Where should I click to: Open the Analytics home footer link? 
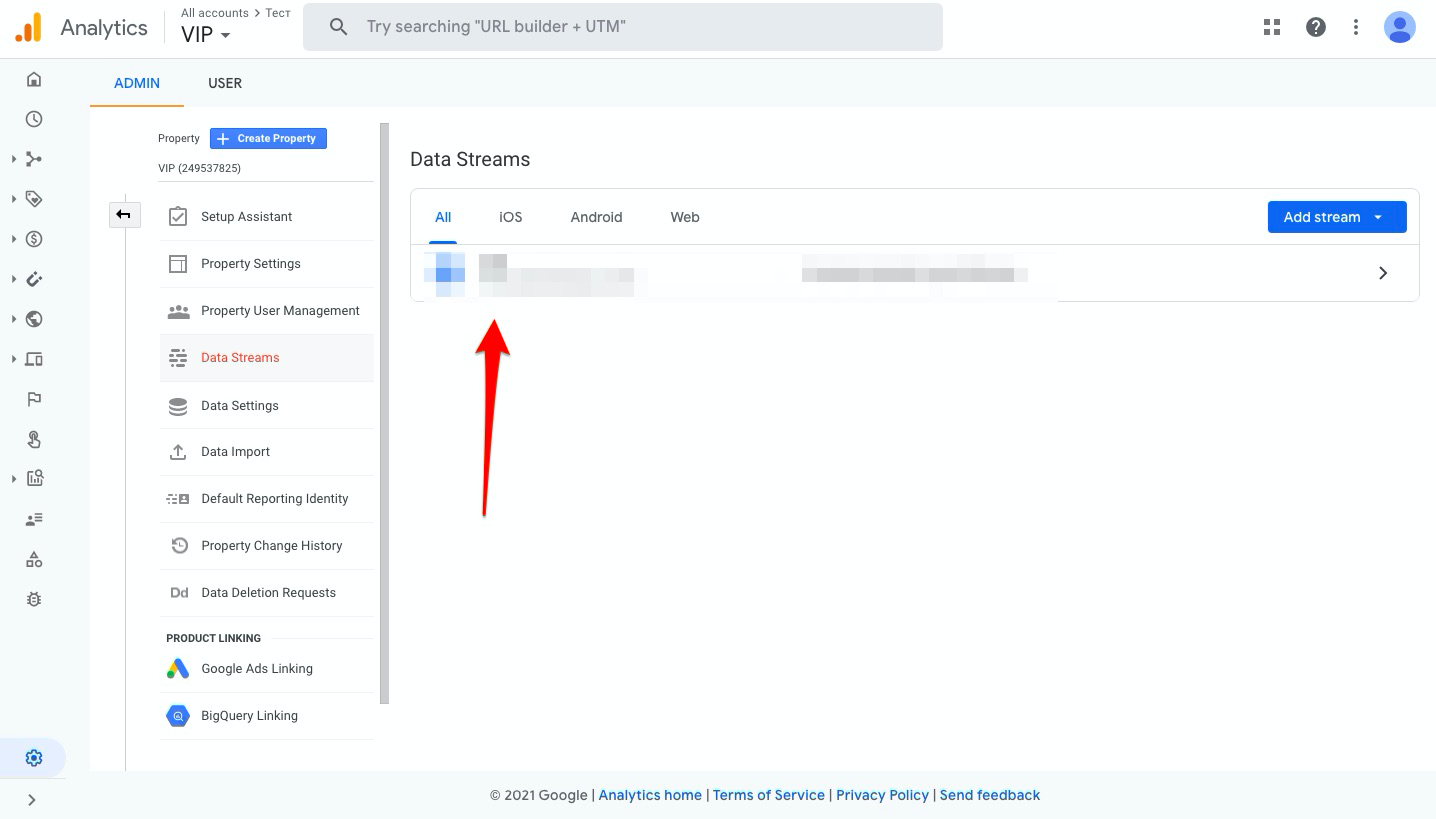650,795
